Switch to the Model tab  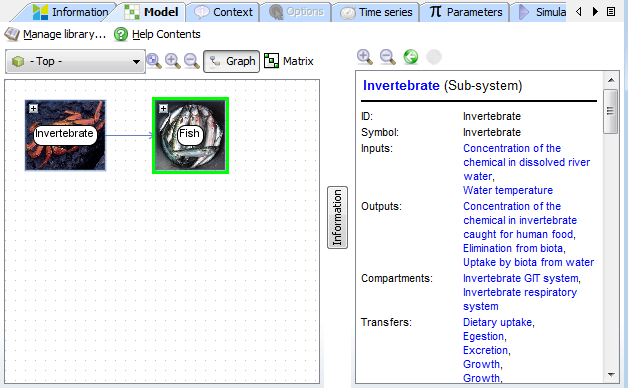tap(151, 12)
